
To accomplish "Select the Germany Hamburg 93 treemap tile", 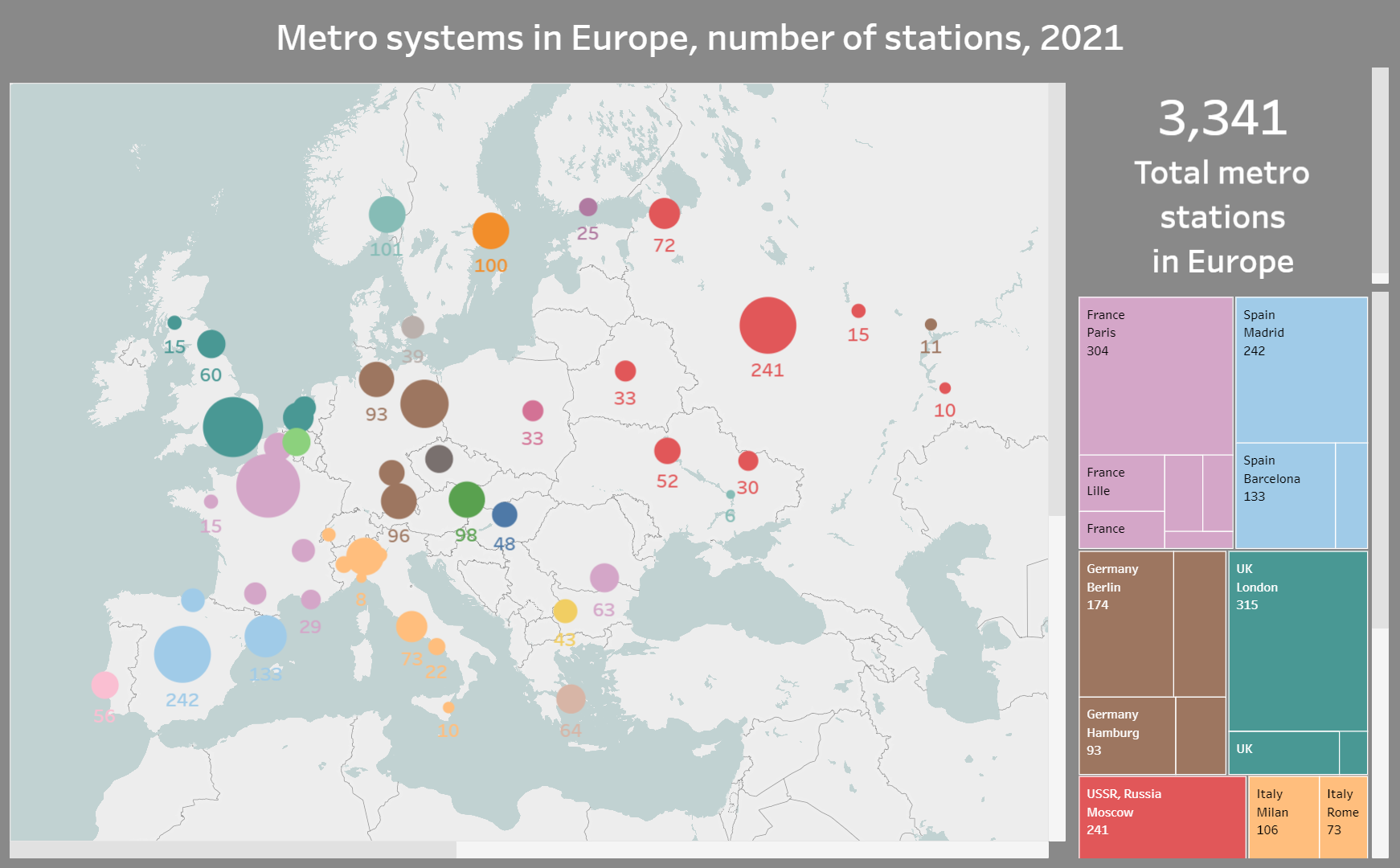I will click(1127, 735).
